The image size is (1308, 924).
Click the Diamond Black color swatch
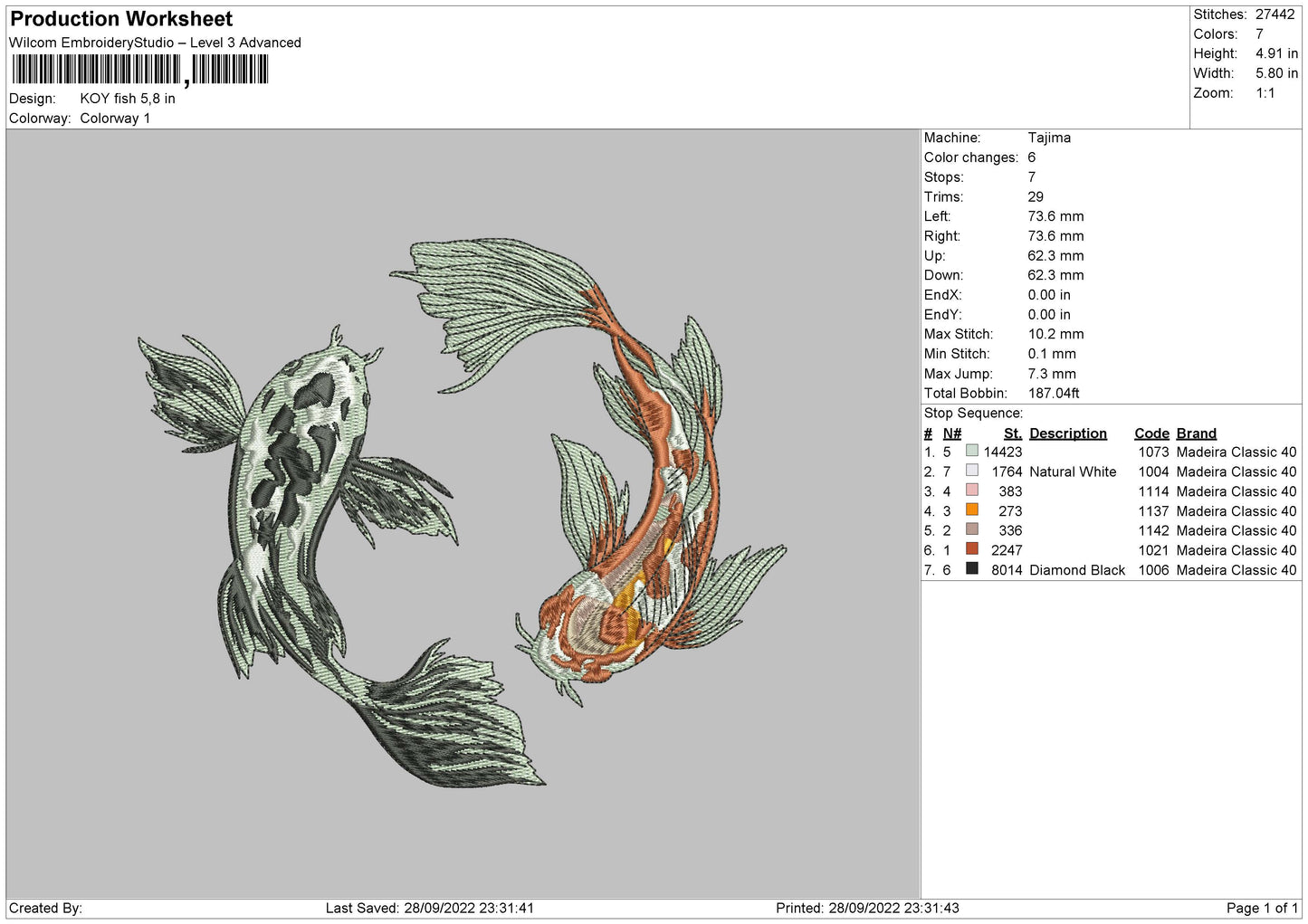[x=971, y=569]
